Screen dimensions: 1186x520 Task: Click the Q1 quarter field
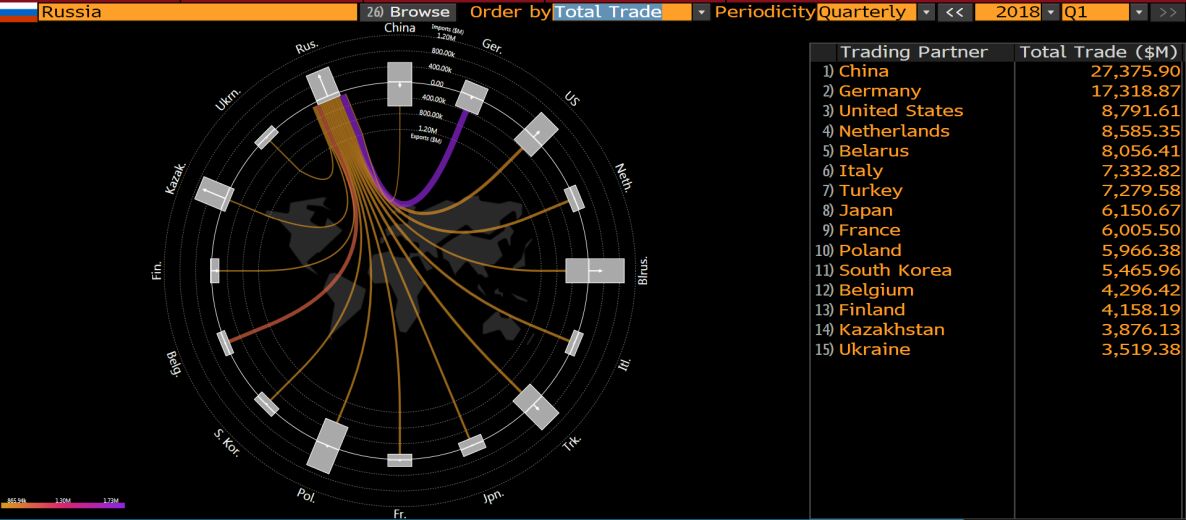tap(1095, 12)
